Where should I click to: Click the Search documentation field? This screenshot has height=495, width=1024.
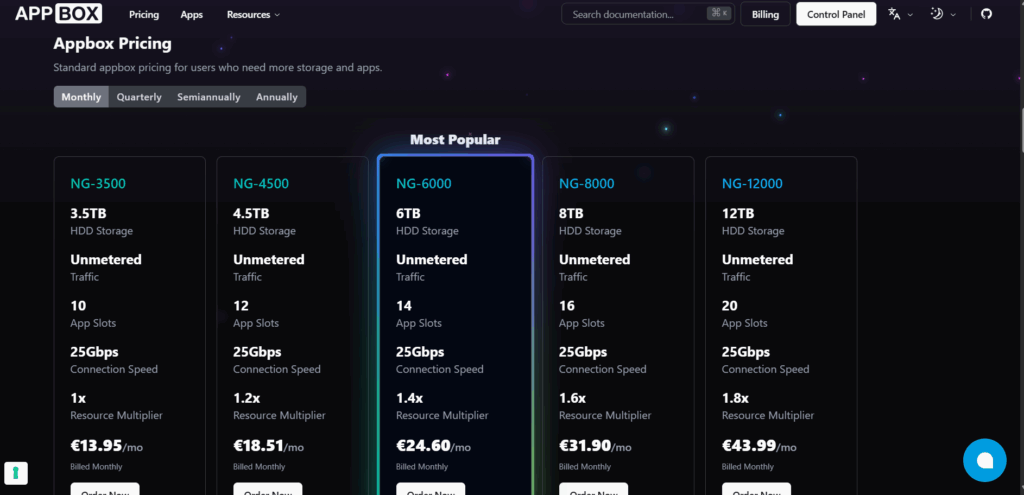coord(648,14)
